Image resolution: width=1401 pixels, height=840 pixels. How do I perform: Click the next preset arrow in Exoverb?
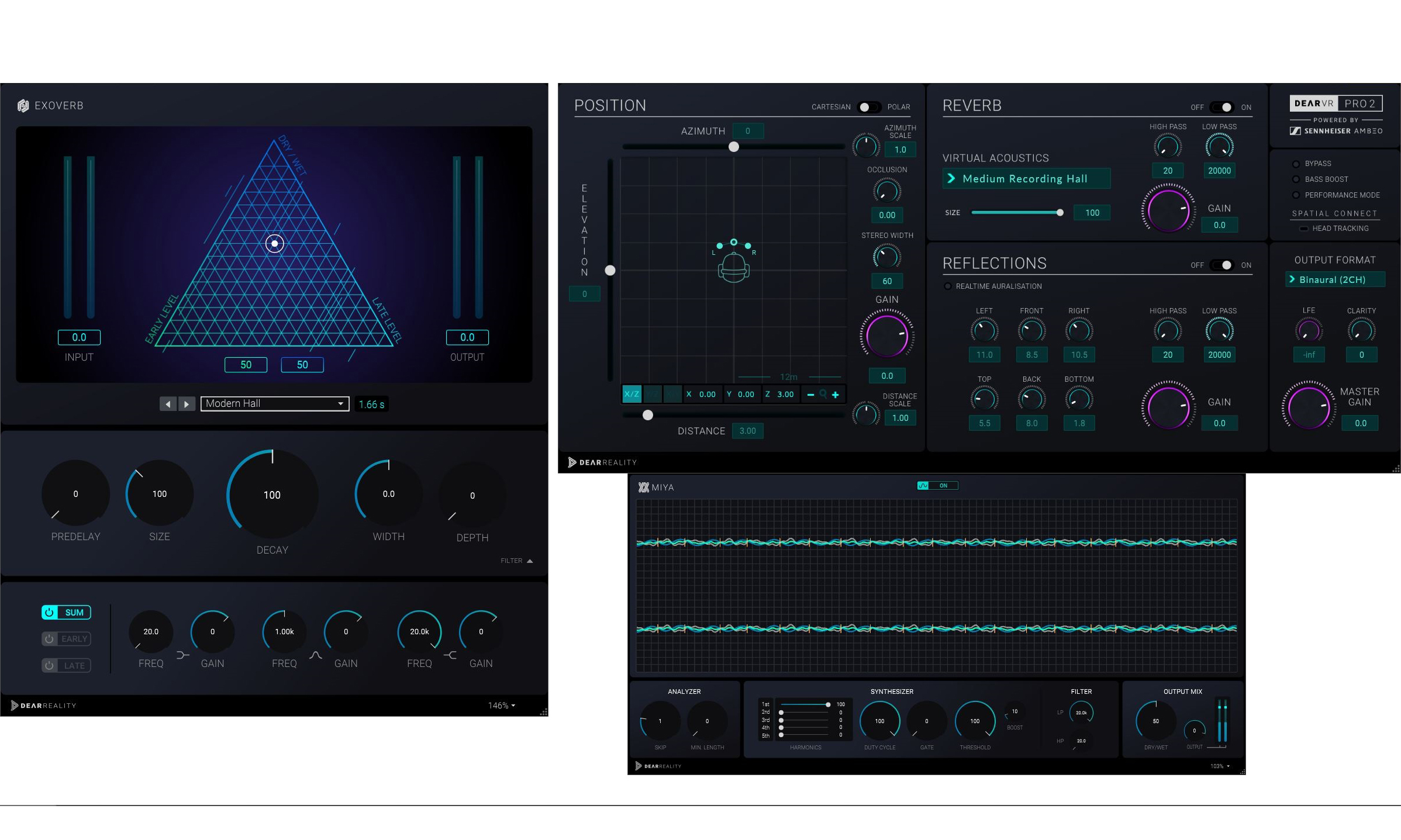pos(186,403)
